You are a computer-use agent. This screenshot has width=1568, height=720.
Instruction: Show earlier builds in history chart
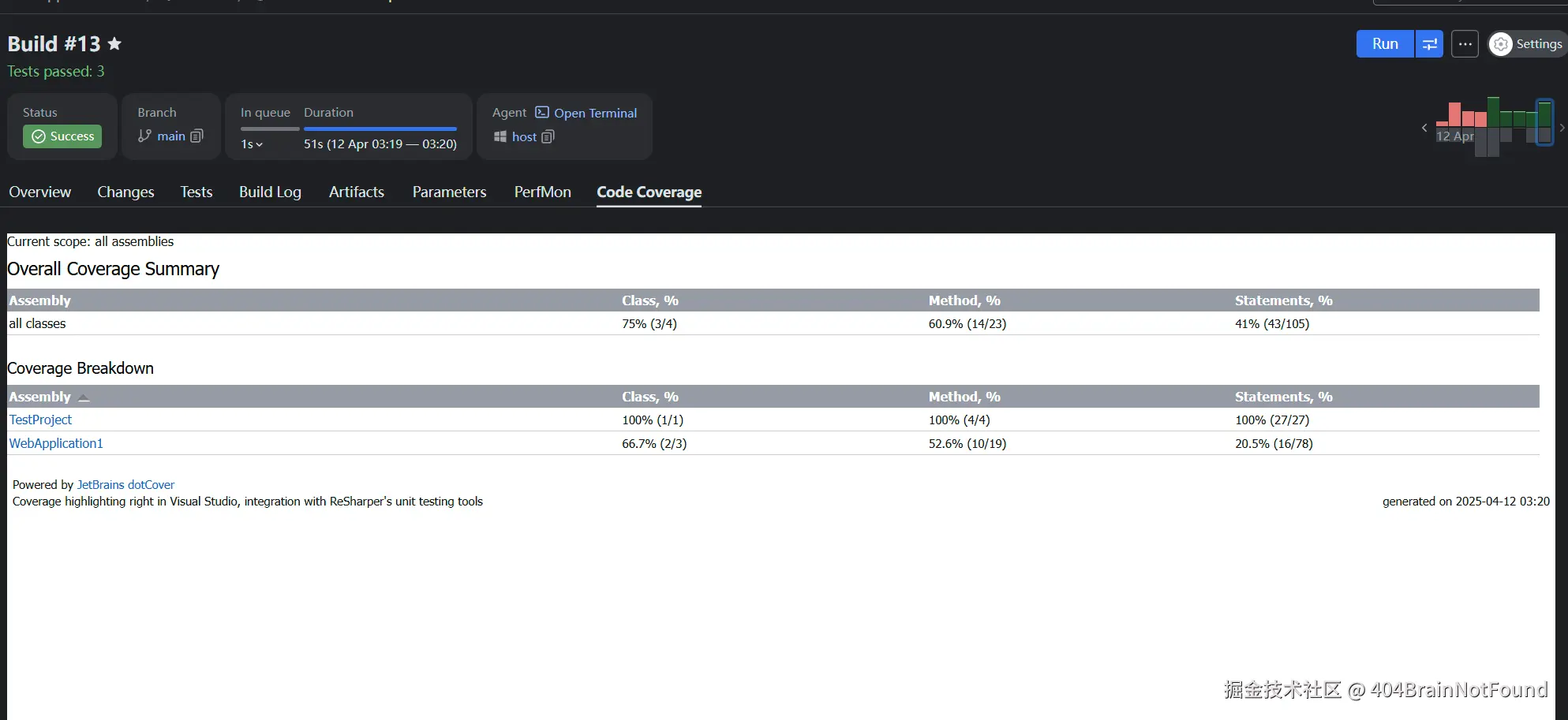click(1424, 127)
